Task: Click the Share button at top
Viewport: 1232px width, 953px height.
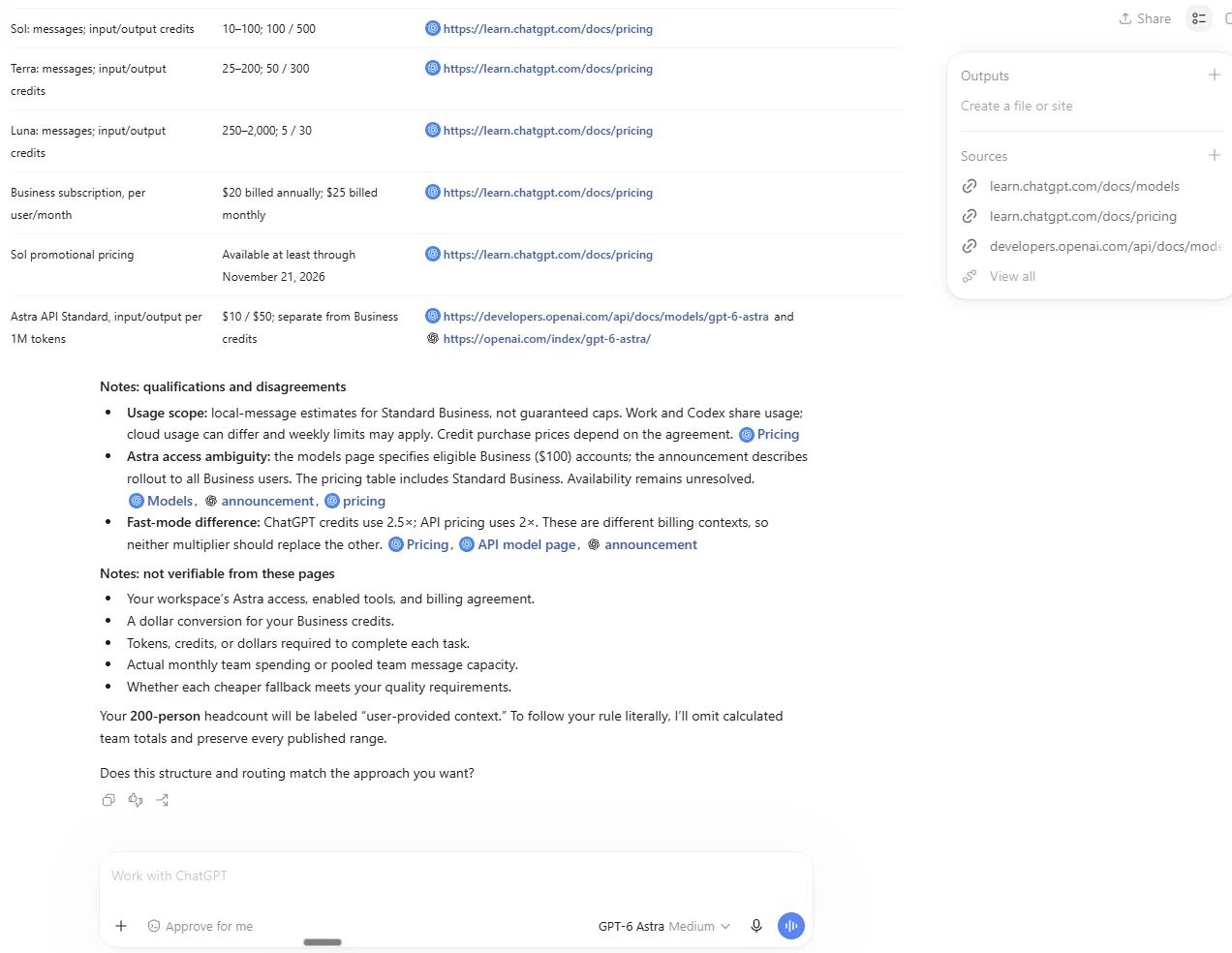Action: point(1145,18)
